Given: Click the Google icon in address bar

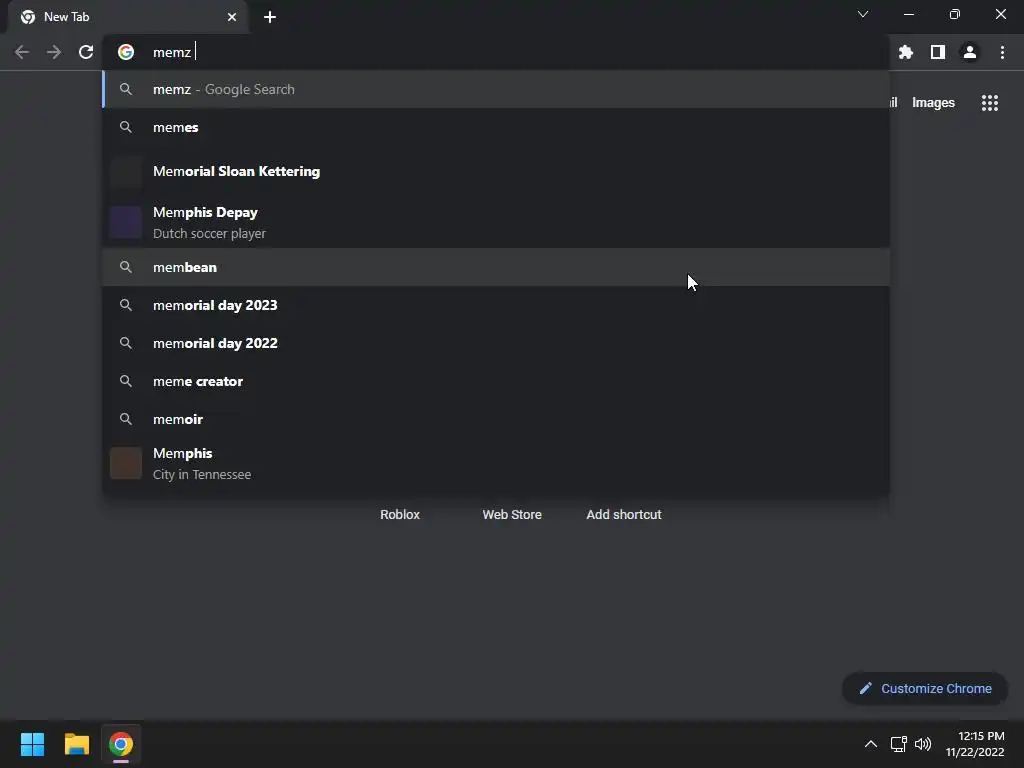Looking at the screenshot, I should pyautogui.click(x=126, y=52).
